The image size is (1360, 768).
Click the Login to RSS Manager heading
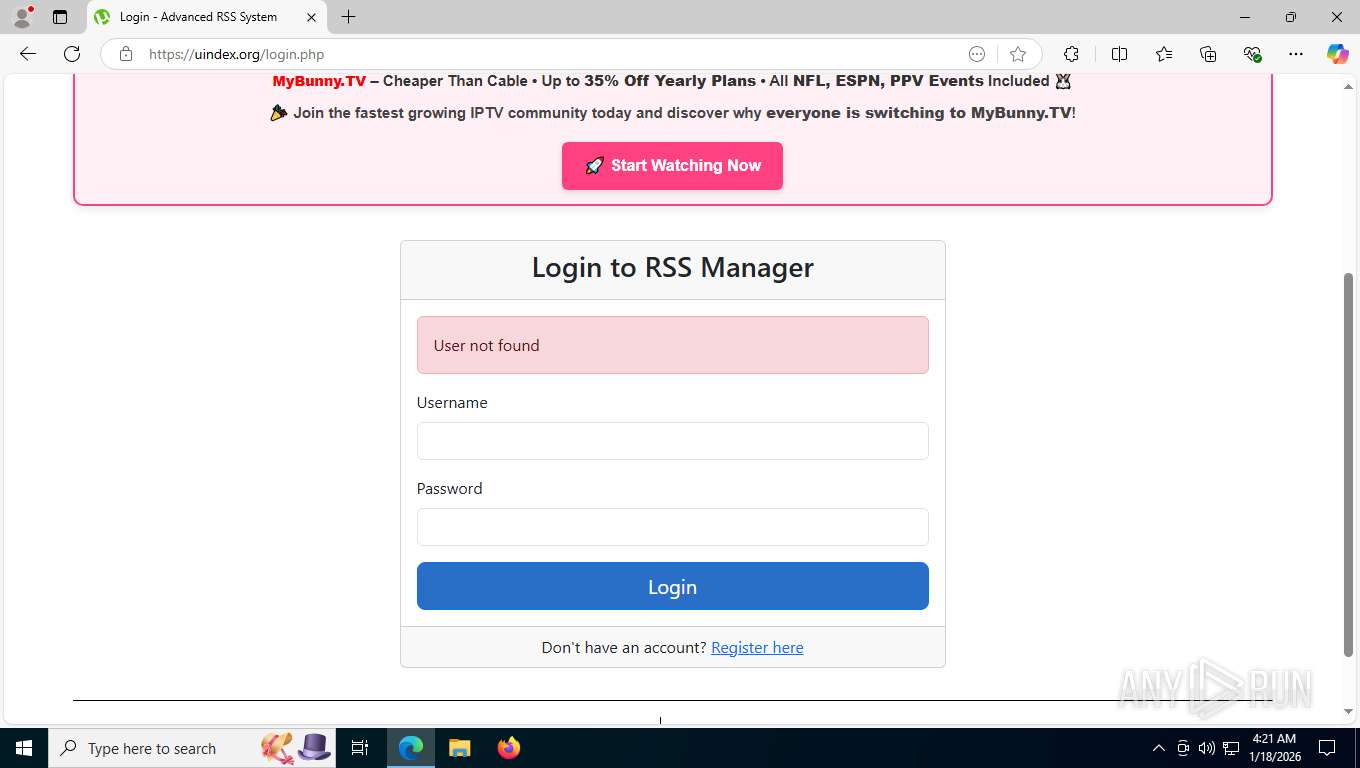tap(672, 268)
